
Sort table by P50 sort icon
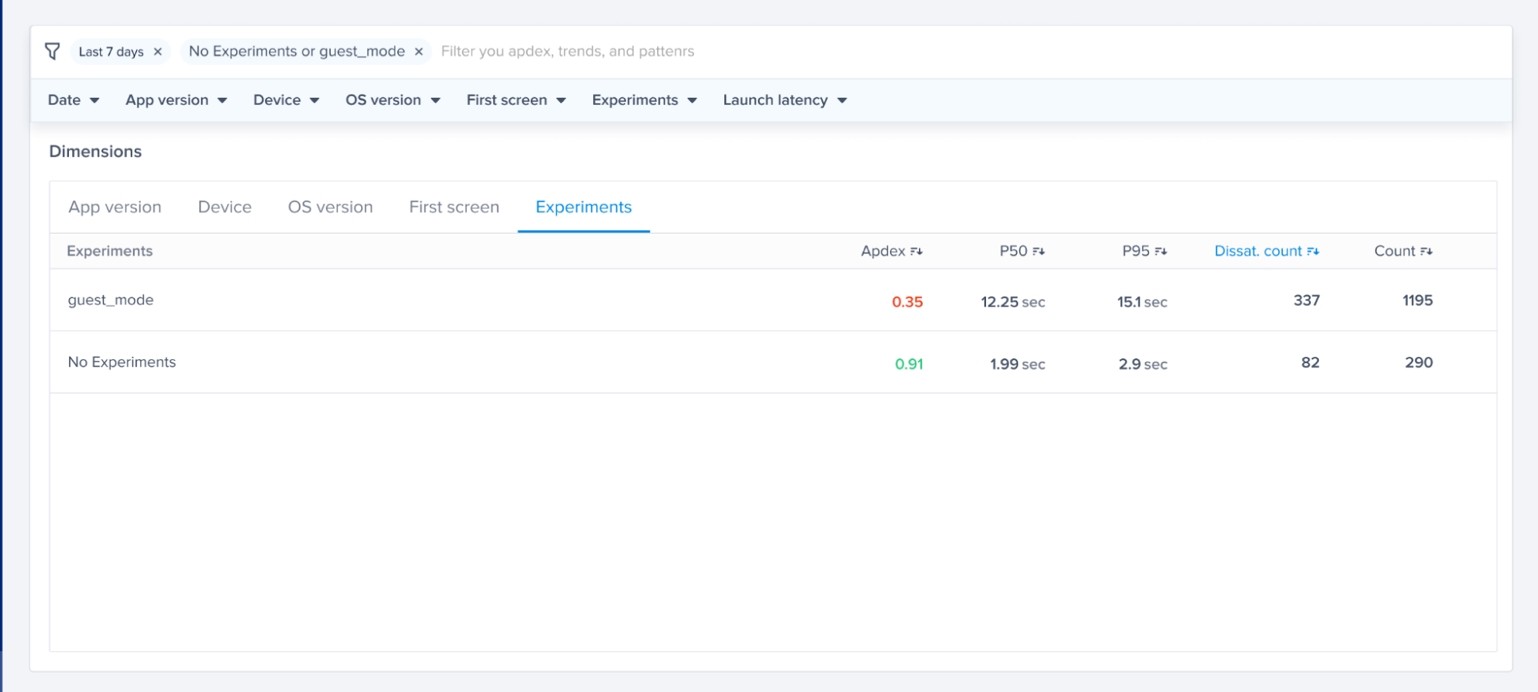pos(1038,252)
